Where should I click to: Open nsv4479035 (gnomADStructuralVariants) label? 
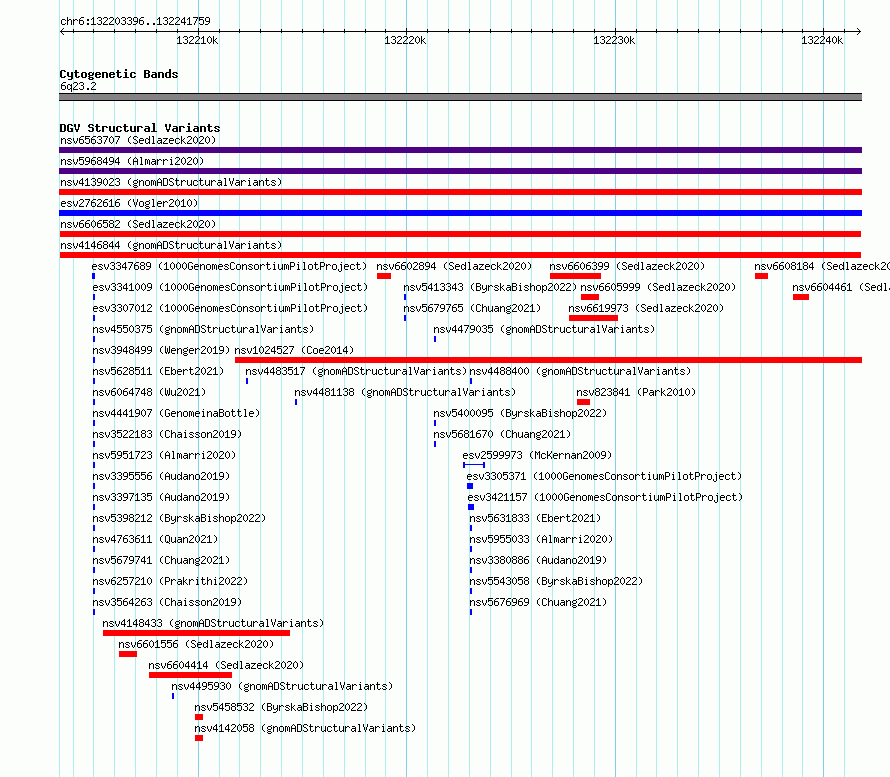coord(544,329)
